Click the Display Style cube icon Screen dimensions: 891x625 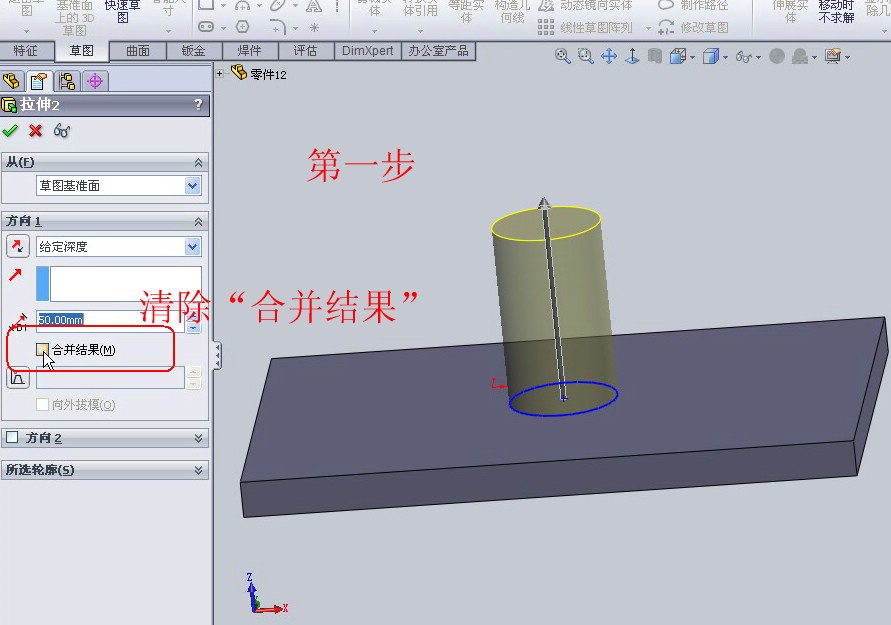coord(710,56)
